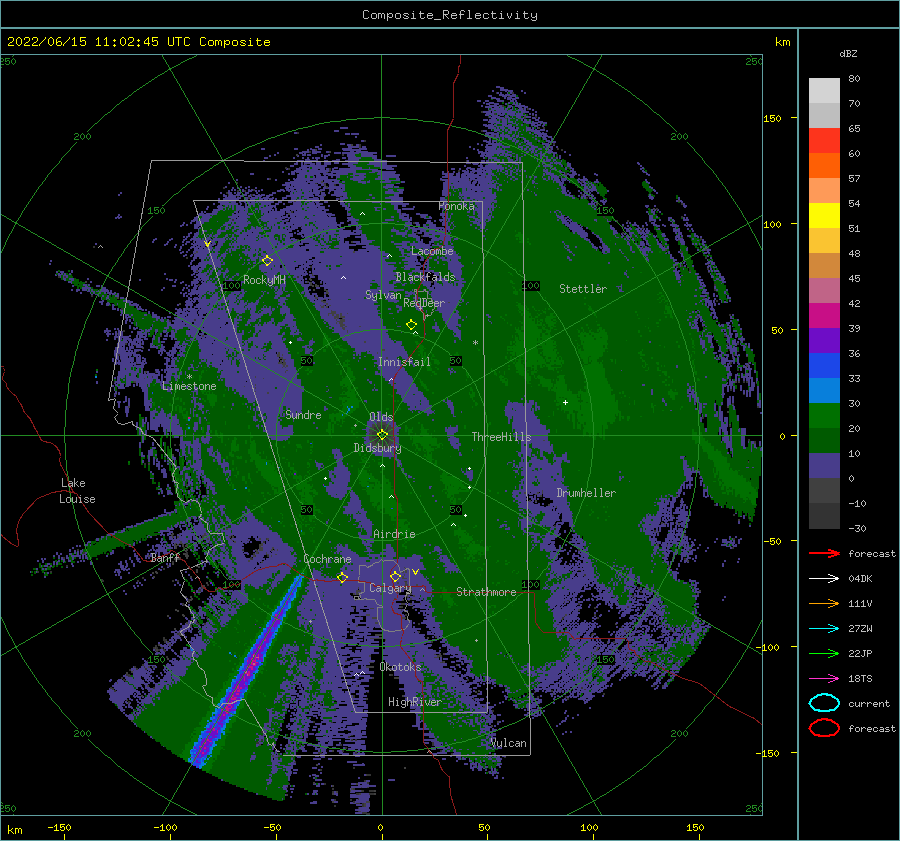Click the Airdrie city label

click(x=394, y=534)
